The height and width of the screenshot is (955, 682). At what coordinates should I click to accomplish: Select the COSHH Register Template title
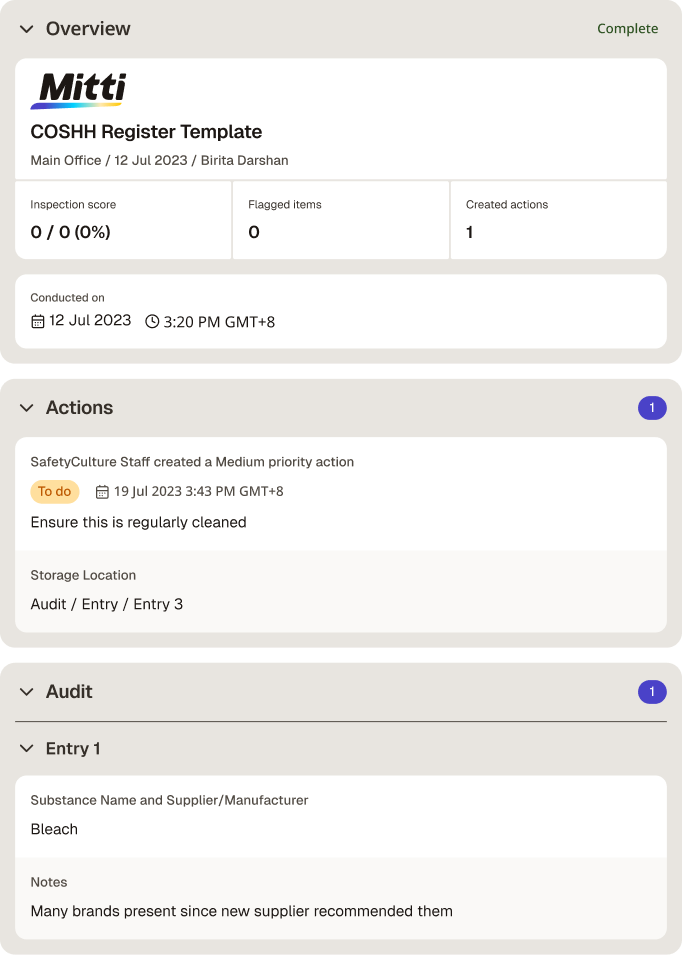coord(146,132)
